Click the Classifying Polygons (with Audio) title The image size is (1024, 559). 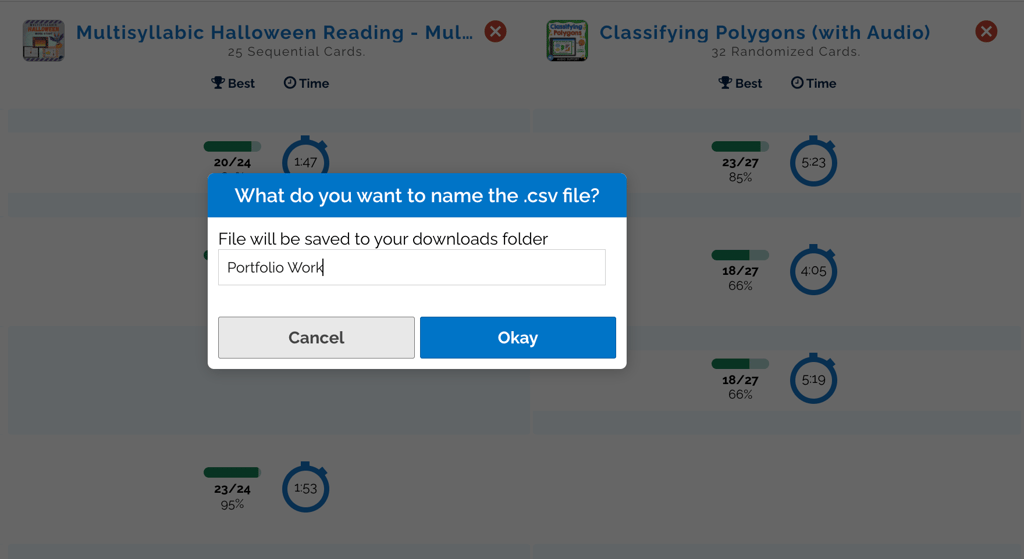click(x=764, y=33)
